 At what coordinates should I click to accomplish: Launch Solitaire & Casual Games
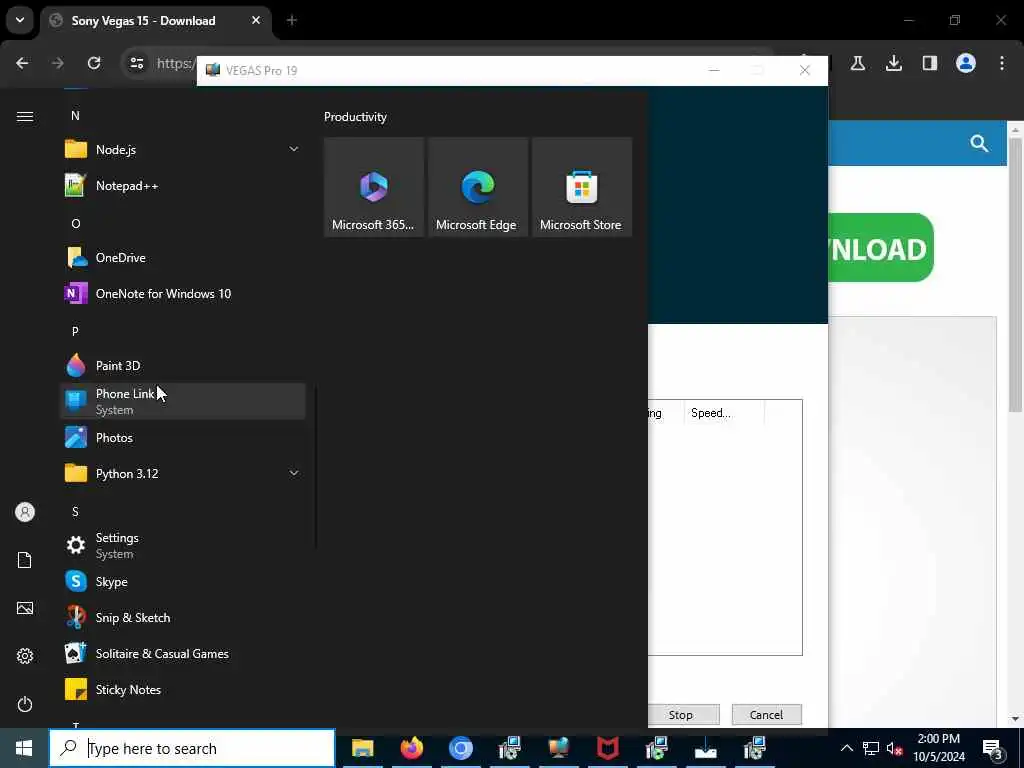[x=183, y=653]
